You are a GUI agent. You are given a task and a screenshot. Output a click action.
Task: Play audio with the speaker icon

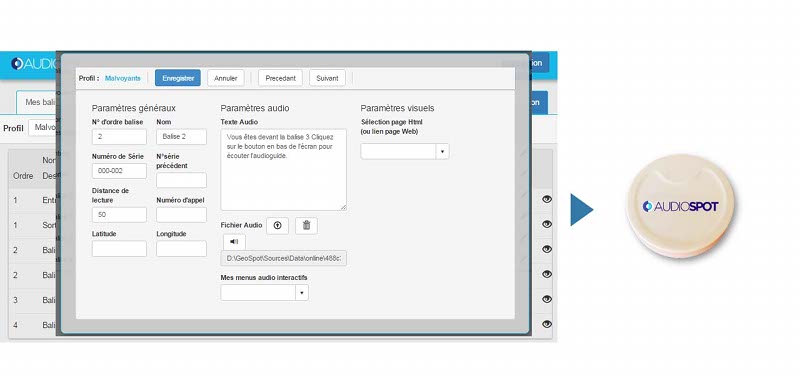point(234,242)
